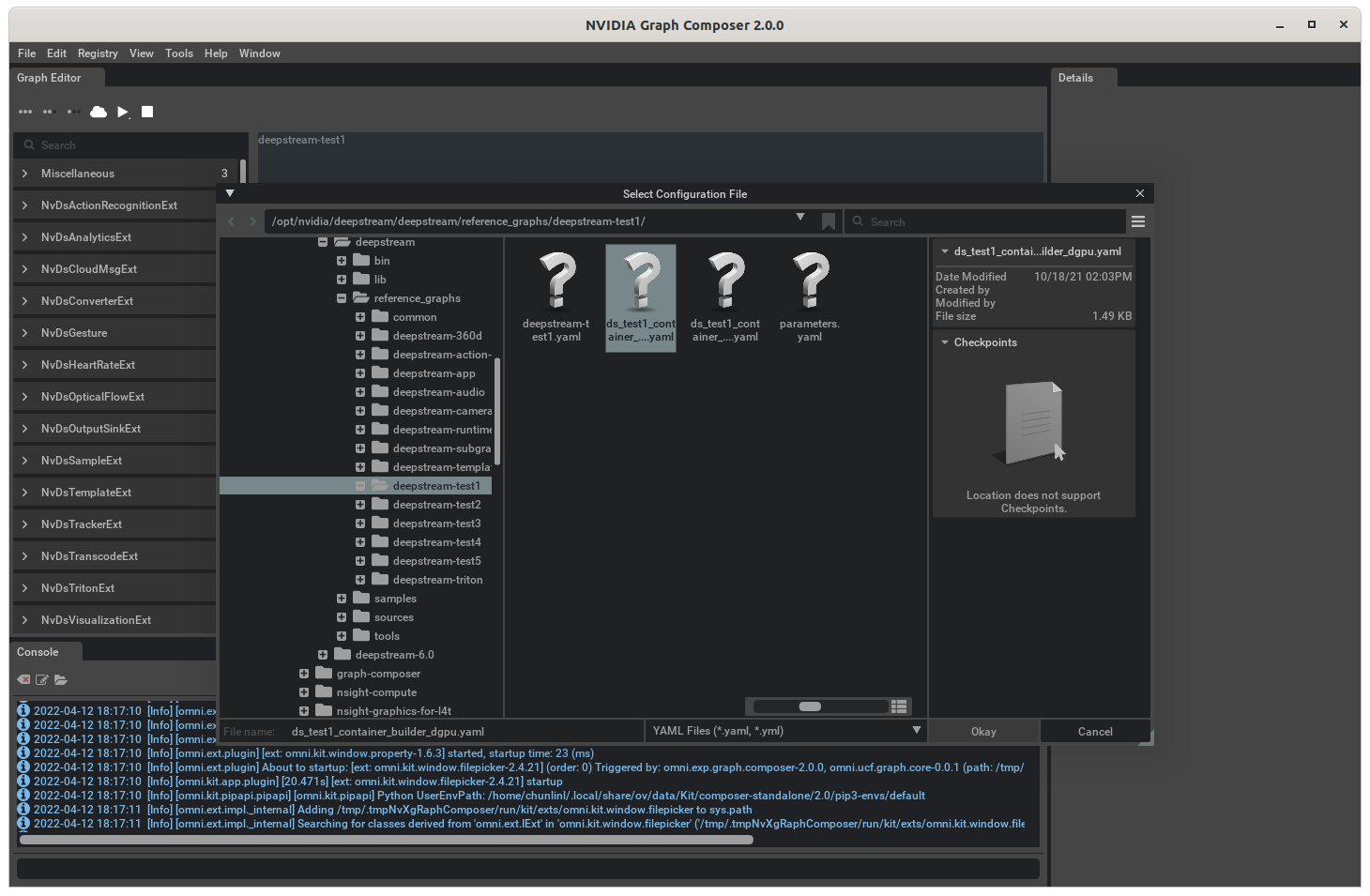The height and width of the screenshot is (896, 1370).
Task: Run the graph with the play icon
Action: [123, 112]
